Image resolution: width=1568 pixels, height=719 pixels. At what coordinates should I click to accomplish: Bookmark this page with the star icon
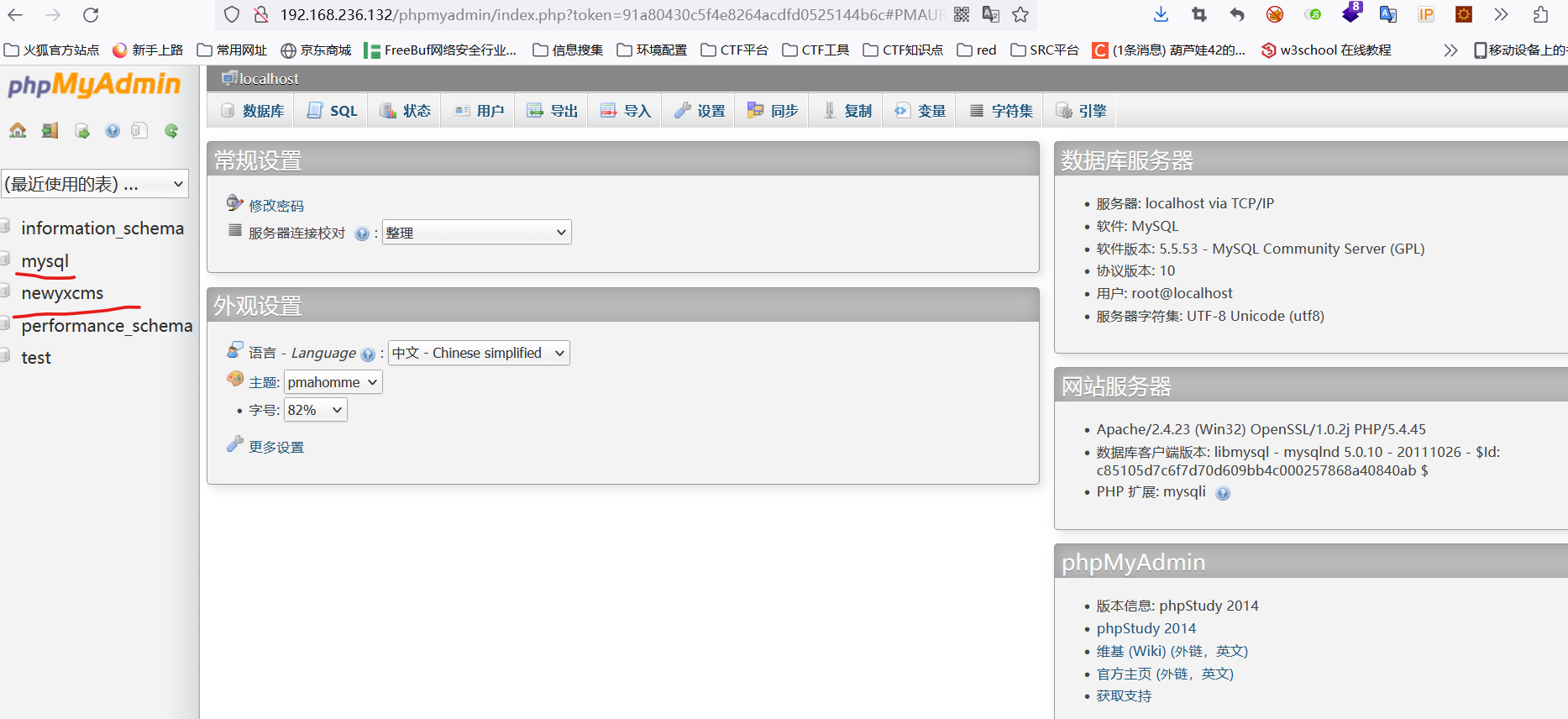(x=1020, y=14)
